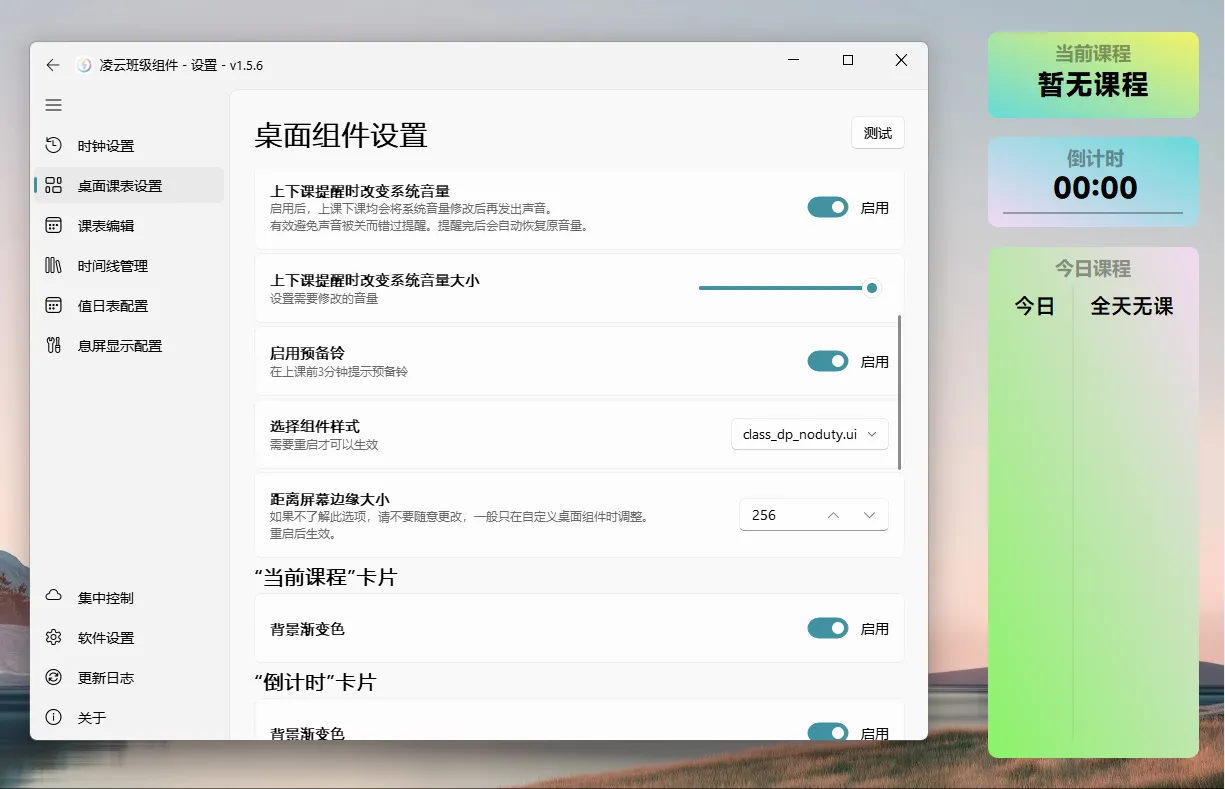Click the calendar icon for 值日表配置

(x=54, y=306)
